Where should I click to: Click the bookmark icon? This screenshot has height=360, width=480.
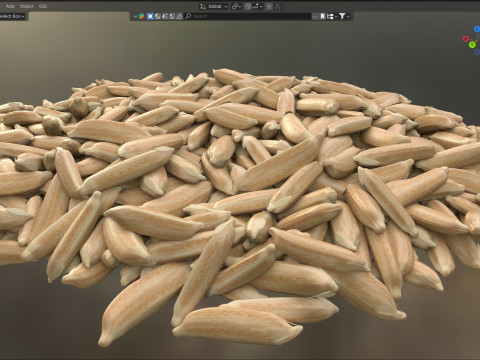322,16
